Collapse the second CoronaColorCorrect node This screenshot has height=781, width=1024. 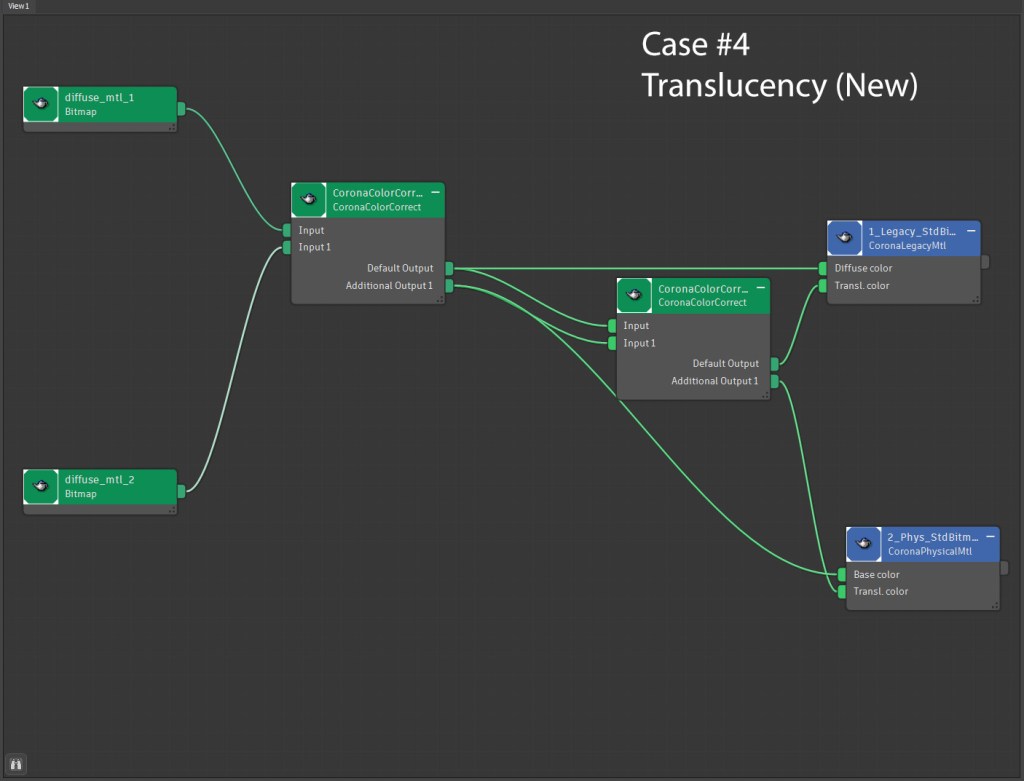tap(761, 287)
